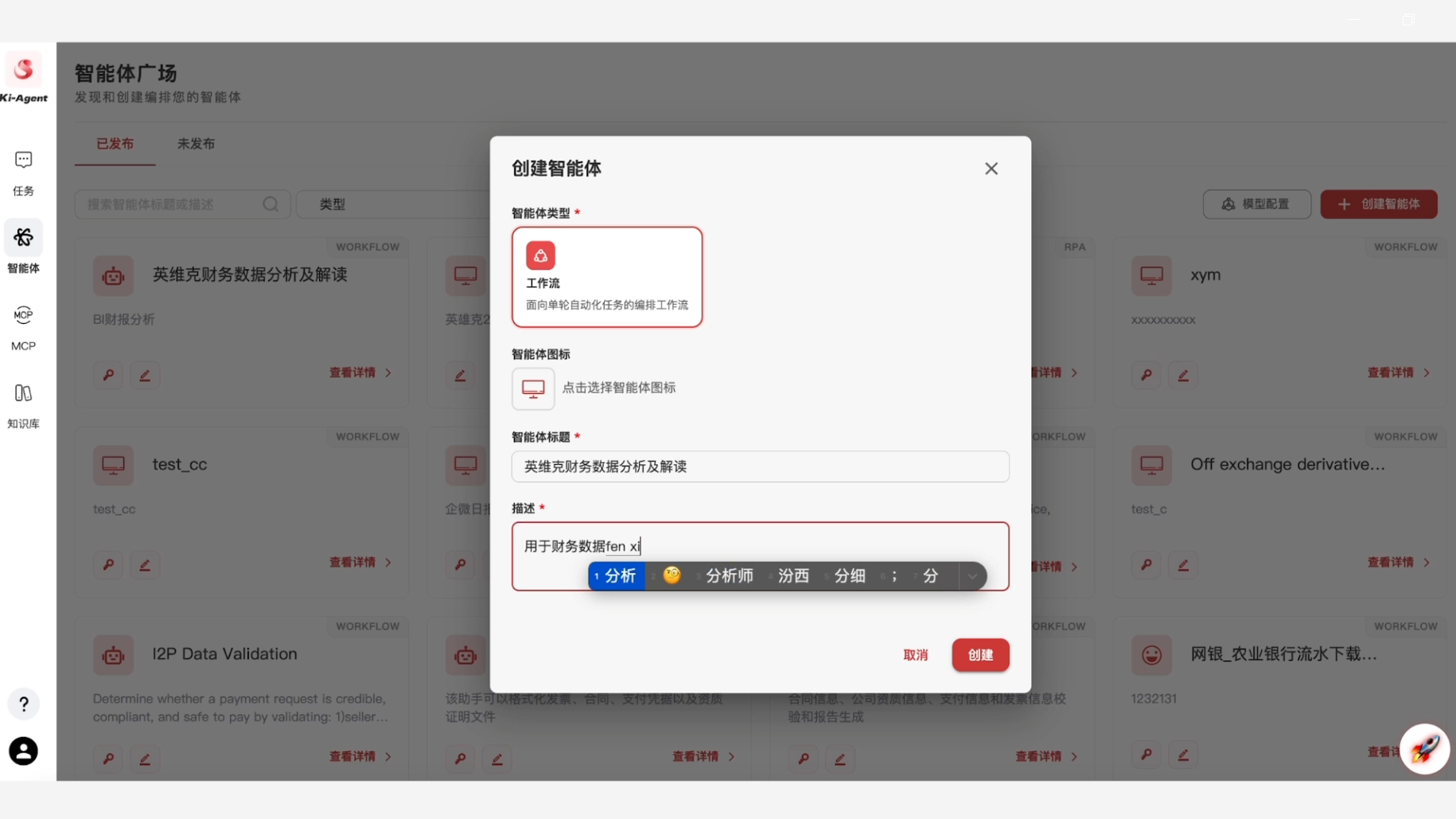Pick the emoji IME candidate

671,575
